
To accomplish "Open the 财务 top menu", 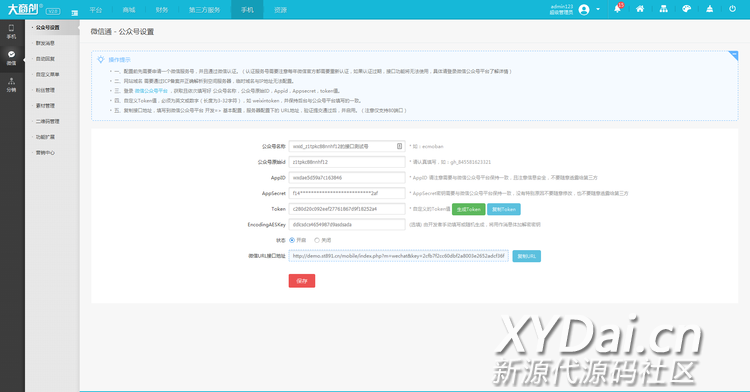I will (162, 10).
